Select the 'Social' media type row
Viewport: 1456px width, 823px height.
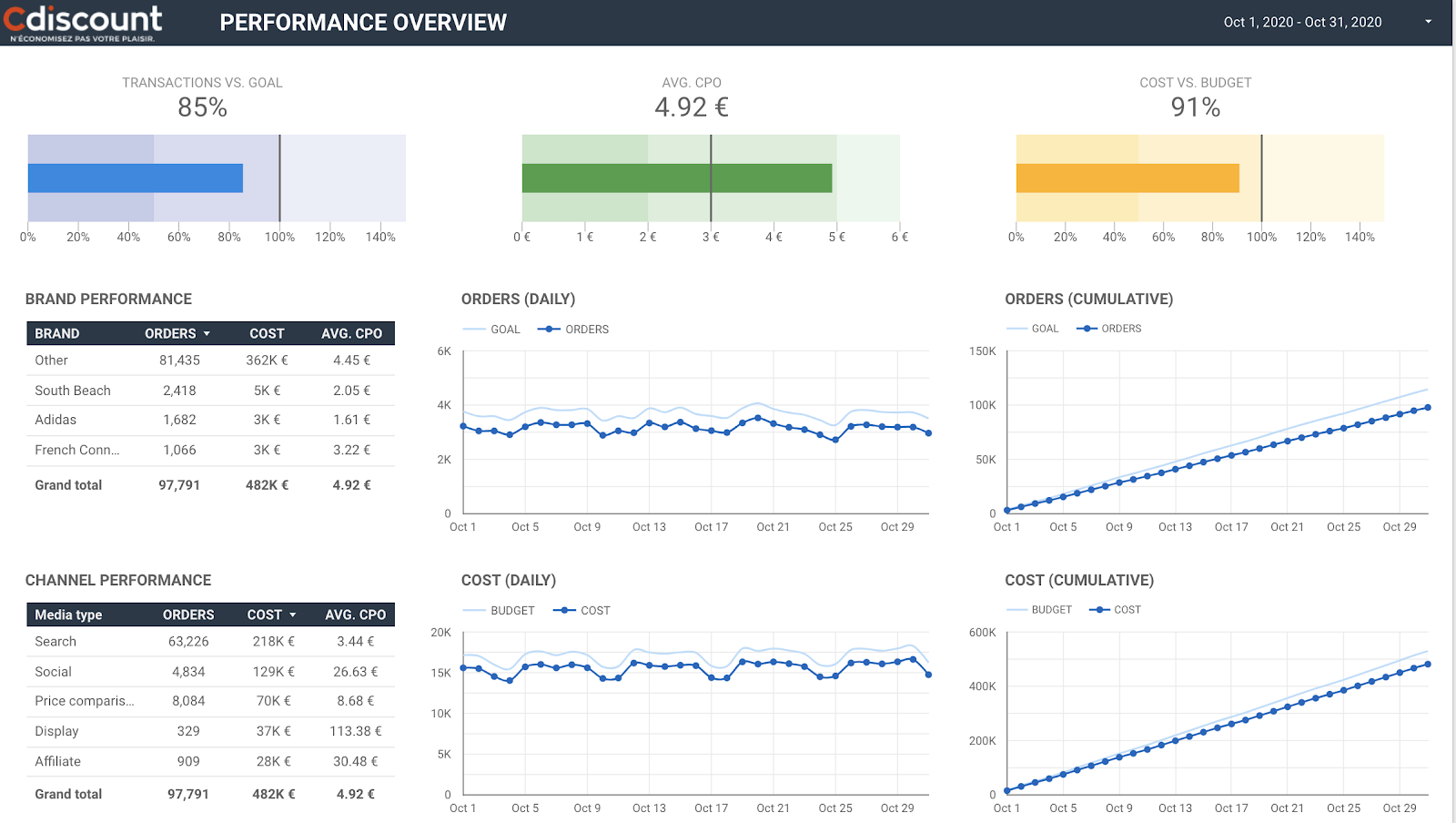[210, 671]
